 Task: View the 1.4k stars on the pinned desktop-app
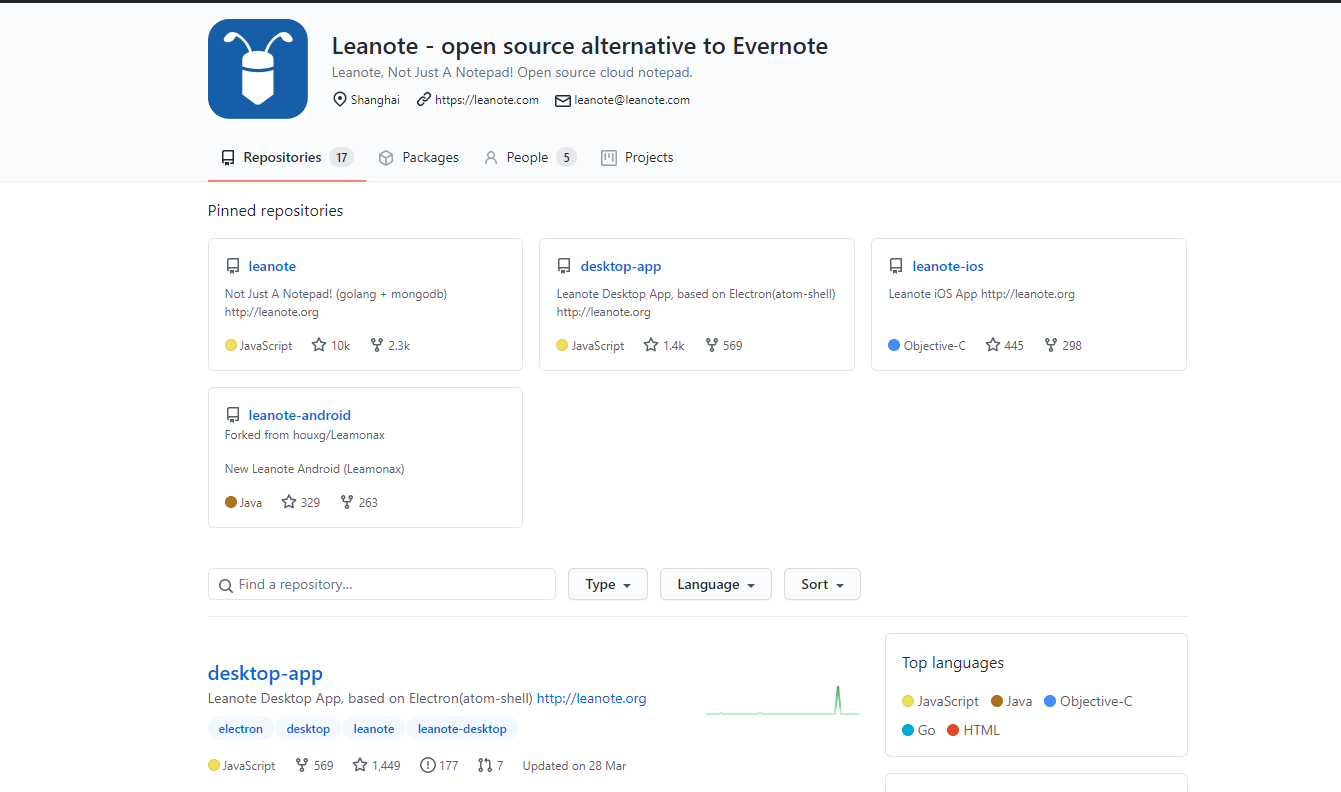point(664,345)
